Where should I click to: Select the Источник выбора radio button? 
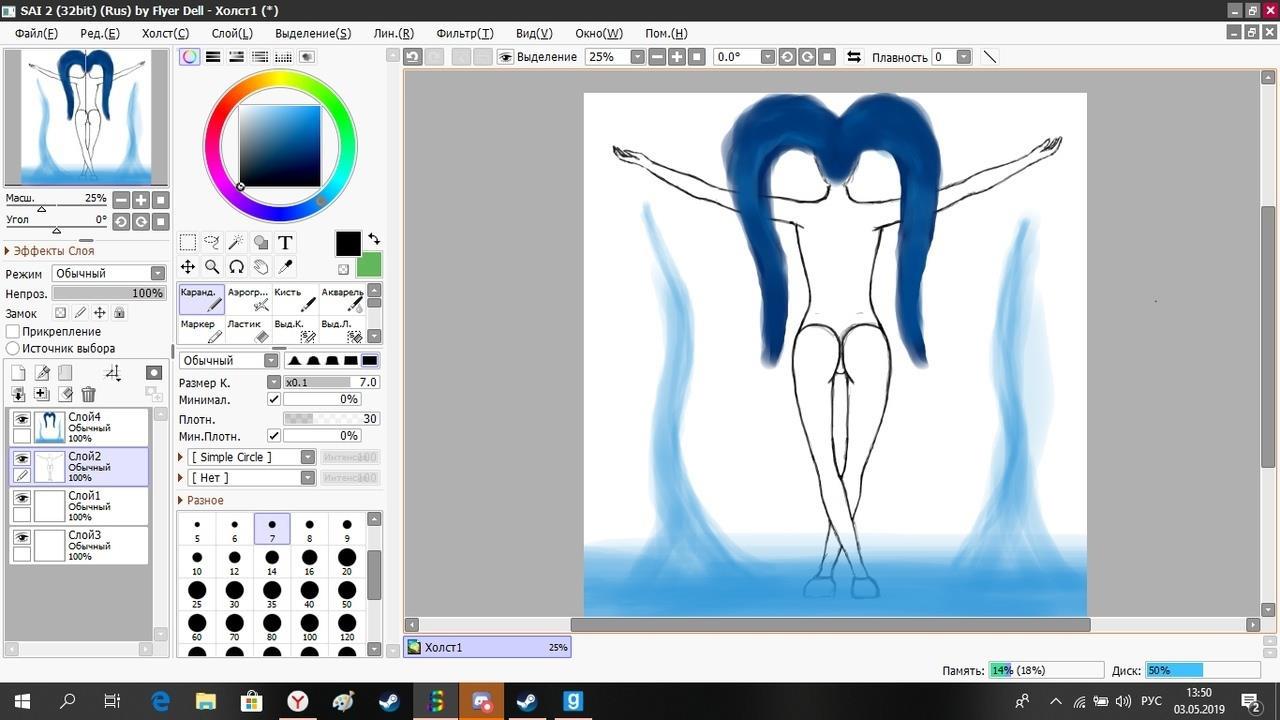pos(13,348)
